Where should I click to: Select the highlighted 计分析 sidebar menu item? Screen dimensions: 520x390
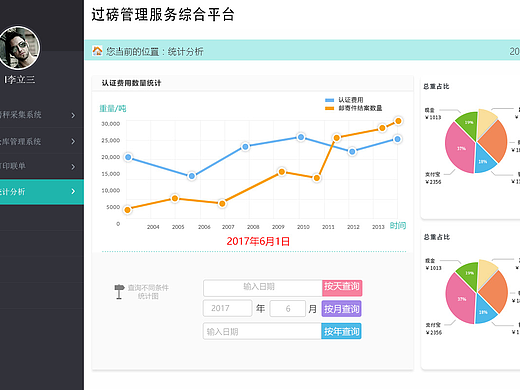[42, 192]
